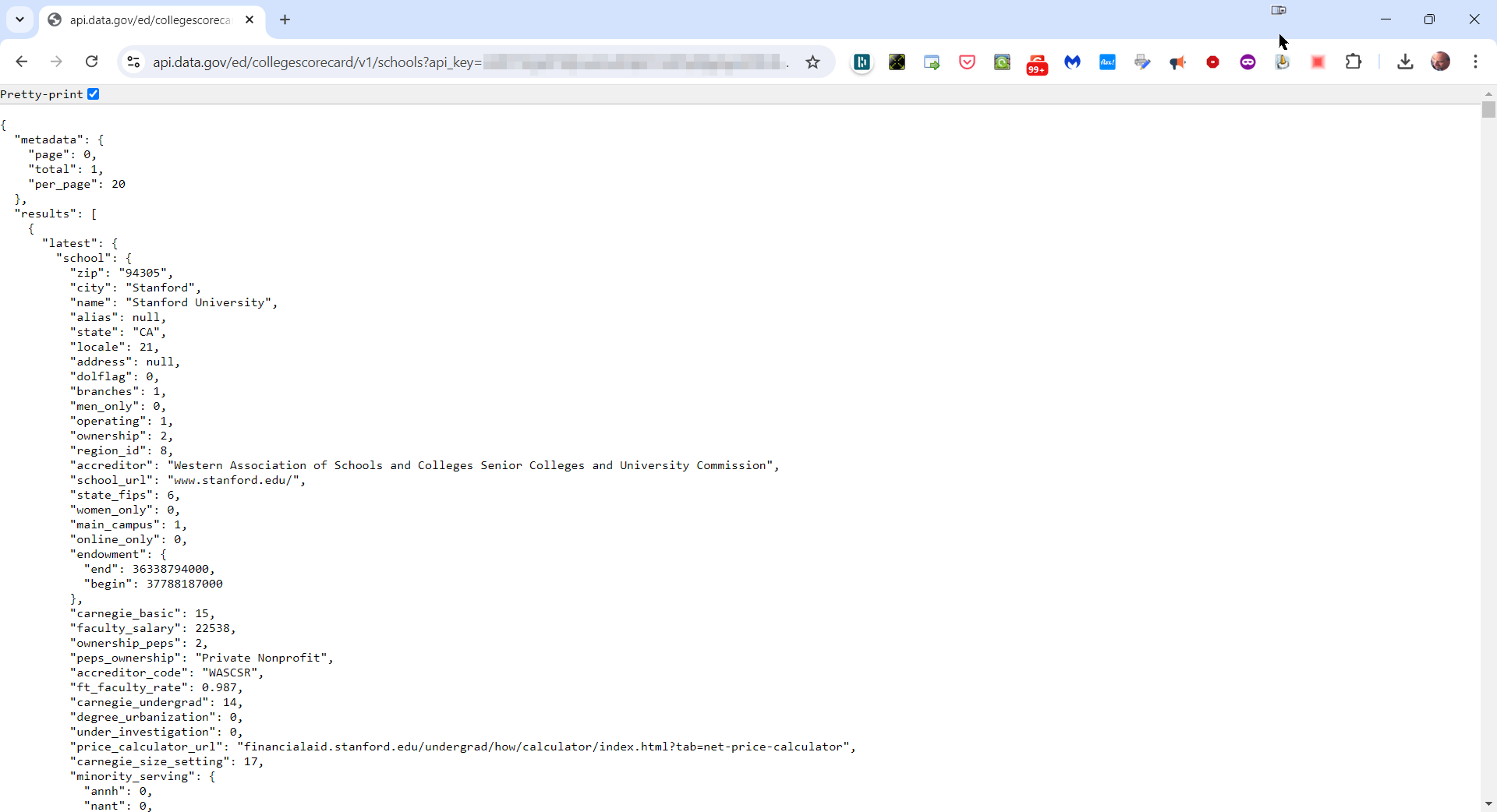This screenshot has width=1497, height=812.
Task: Open a new tab
Action: (x=285, y=20)
